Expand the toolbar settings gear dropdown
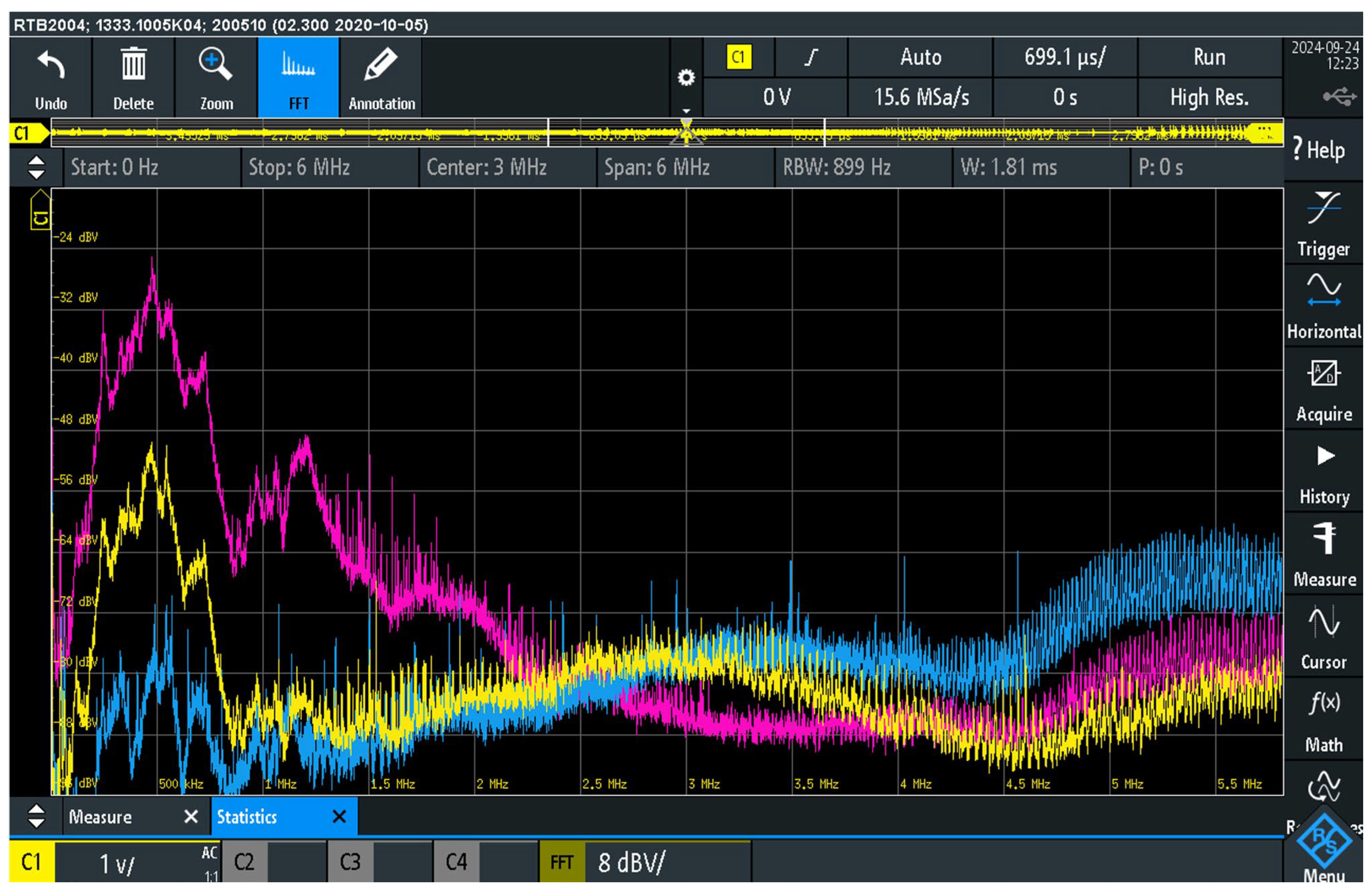 tap(686, 78)
